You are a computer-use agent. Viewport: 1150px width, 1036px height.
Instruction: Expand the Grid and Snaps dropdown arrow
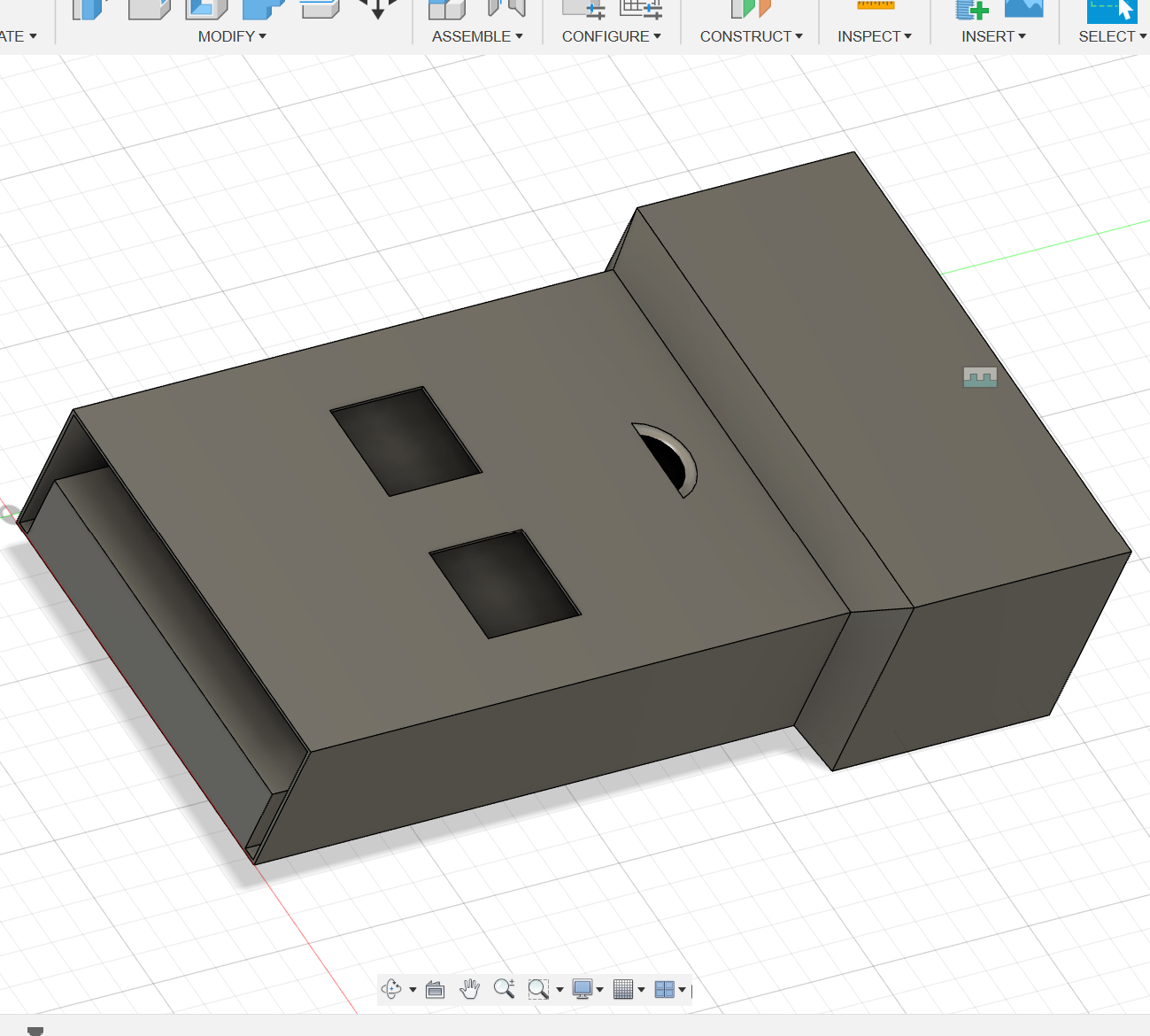[x=641, y=990]
